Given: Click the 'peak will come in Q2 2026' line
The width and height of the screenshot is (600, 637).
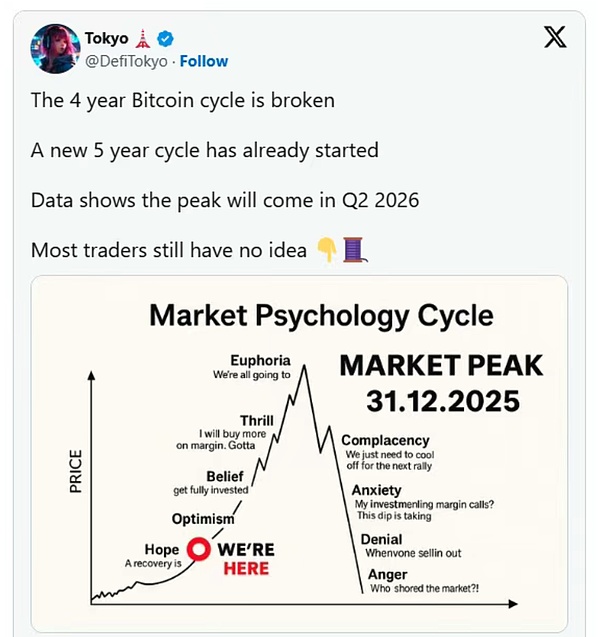Looking at the screenshot, I should (x=224, y=200).
